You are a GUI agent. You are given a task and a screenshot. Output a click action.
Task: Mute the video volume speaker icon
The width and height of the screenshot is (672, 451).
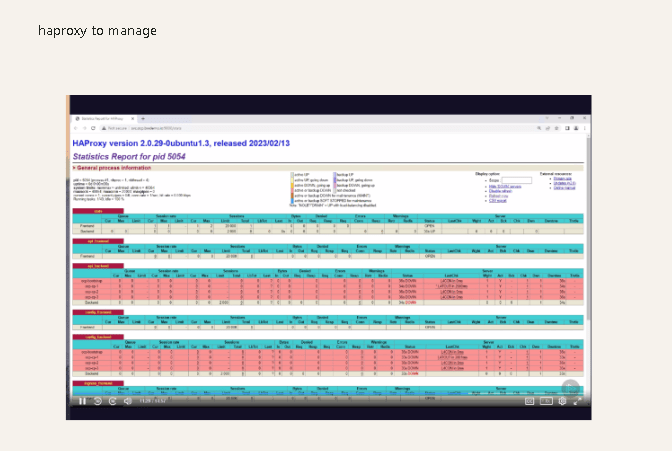[x=128, y=401]
